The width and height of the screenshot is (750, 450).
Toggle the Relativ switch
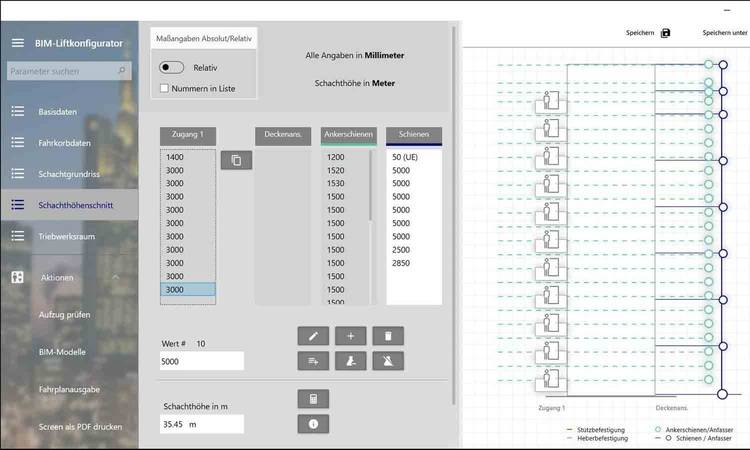tap(172, 68)
